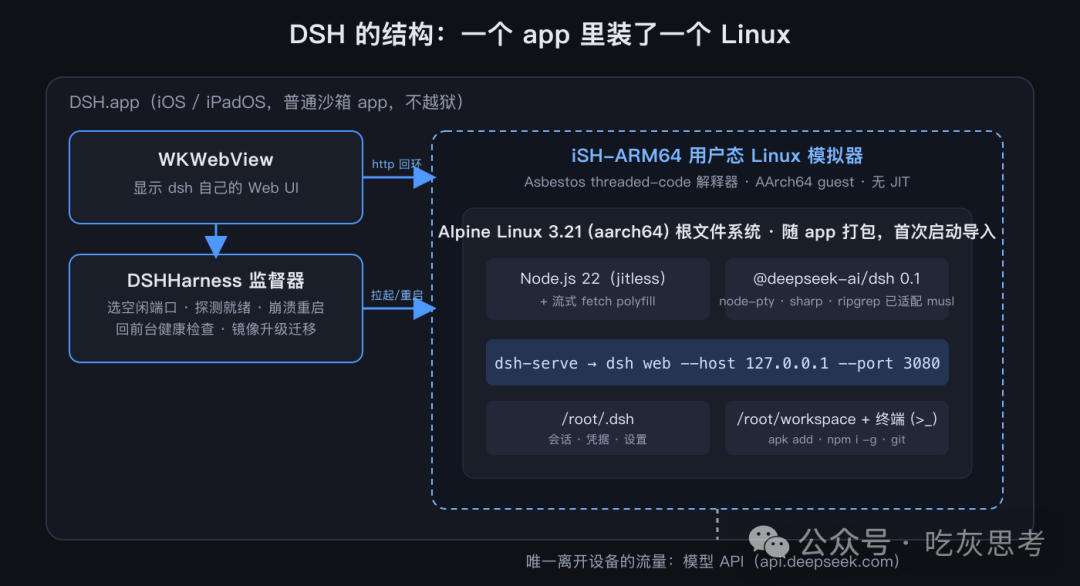The height and width of the screenshot is (586, 1080).
Task: Select the "@deepseek-ai/dsh 0.1" card title
Action: tap(836, 279)
